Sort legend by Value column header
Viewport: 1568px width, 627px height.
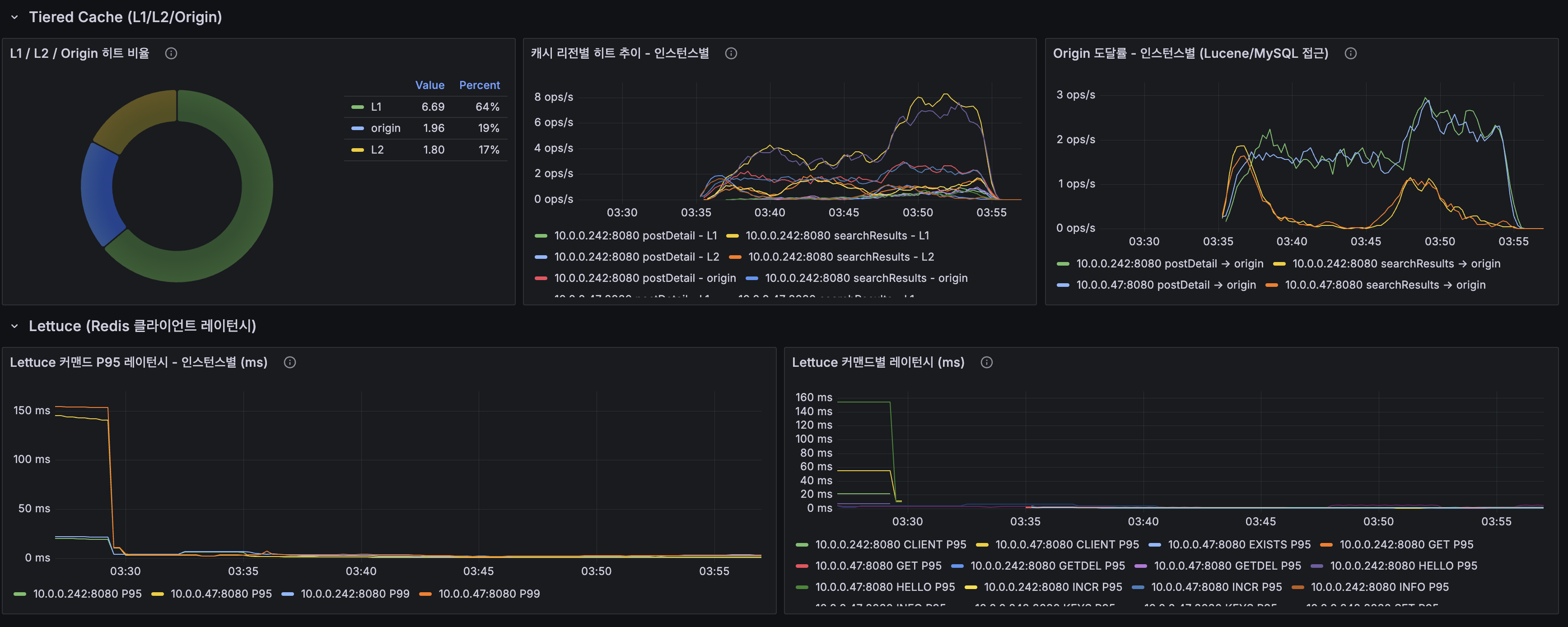click(x=429, y=85)
